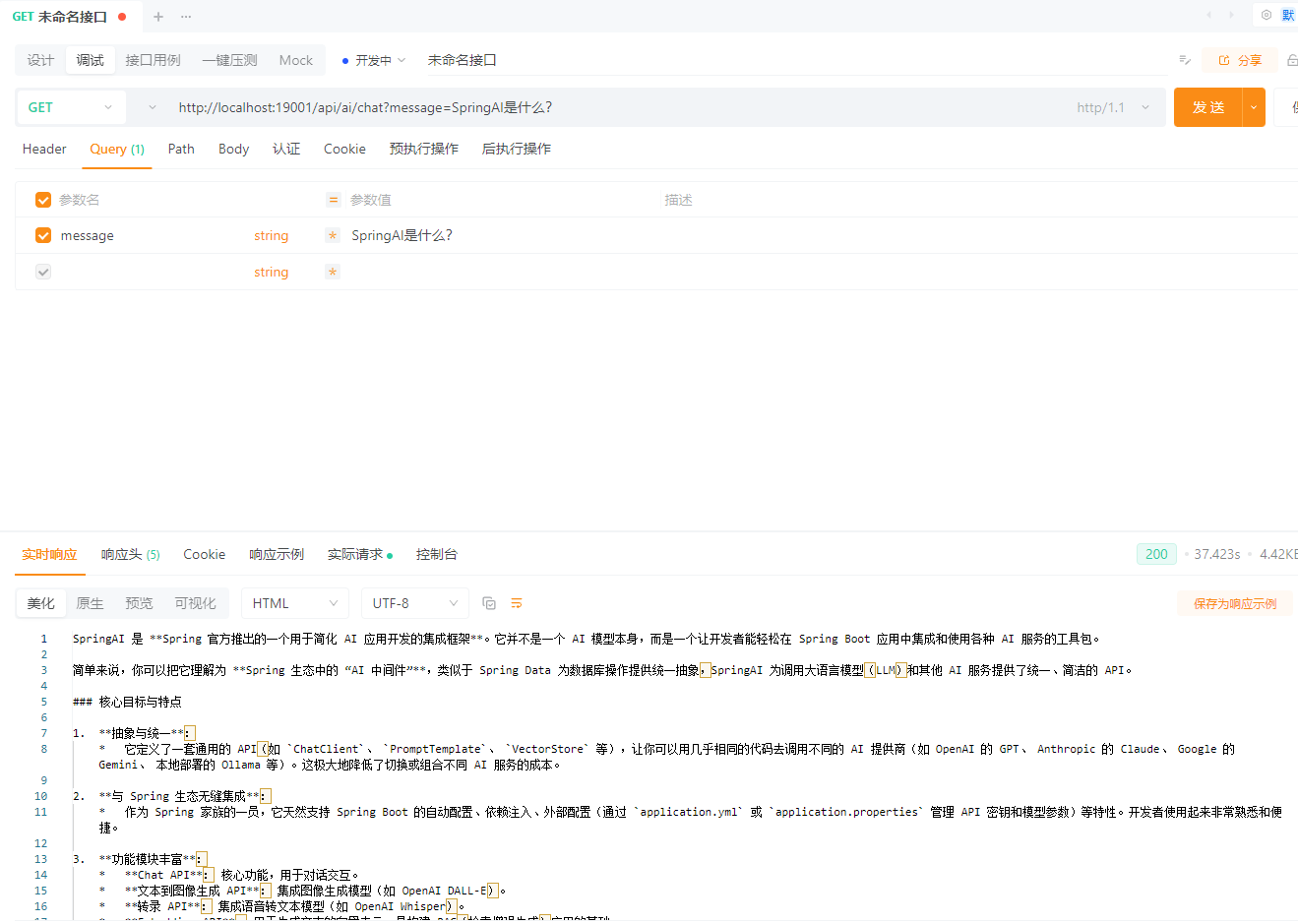Image resolution: width=1298 pixels, height=924 pixels.
Task: Toggle line wrap in the response viewer
Action: pos(516,602)
